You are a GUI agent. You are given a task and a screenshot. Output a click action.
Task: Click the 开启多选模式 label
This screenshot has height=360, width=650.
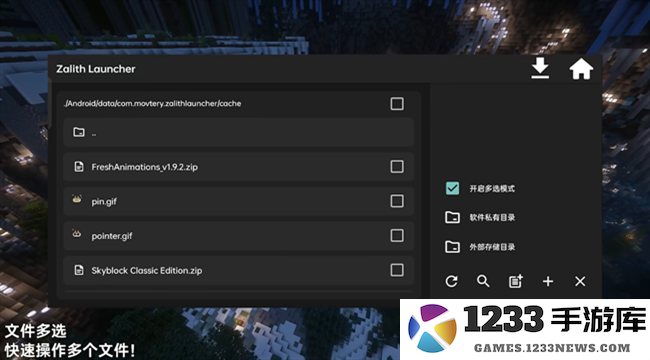point(492,189)
